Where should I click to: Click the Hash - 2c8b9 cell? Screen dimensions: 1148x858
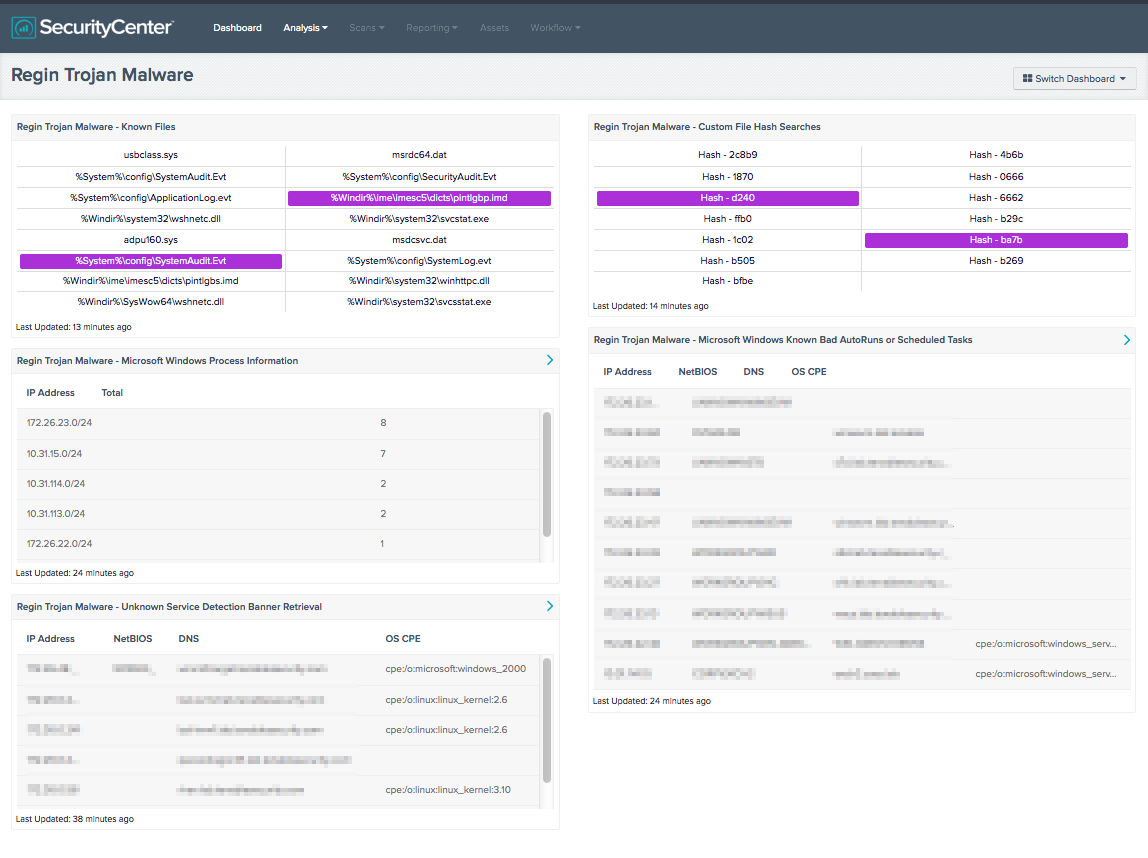pos(728,155)
